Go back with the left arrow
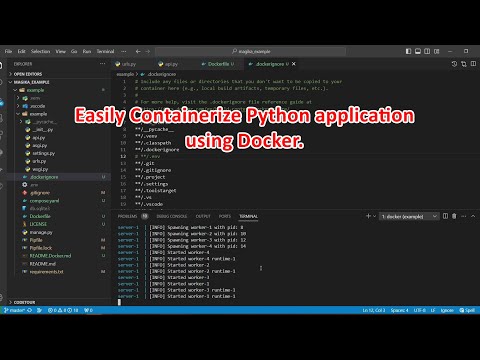Screen dimensions: 480x360 138,51
